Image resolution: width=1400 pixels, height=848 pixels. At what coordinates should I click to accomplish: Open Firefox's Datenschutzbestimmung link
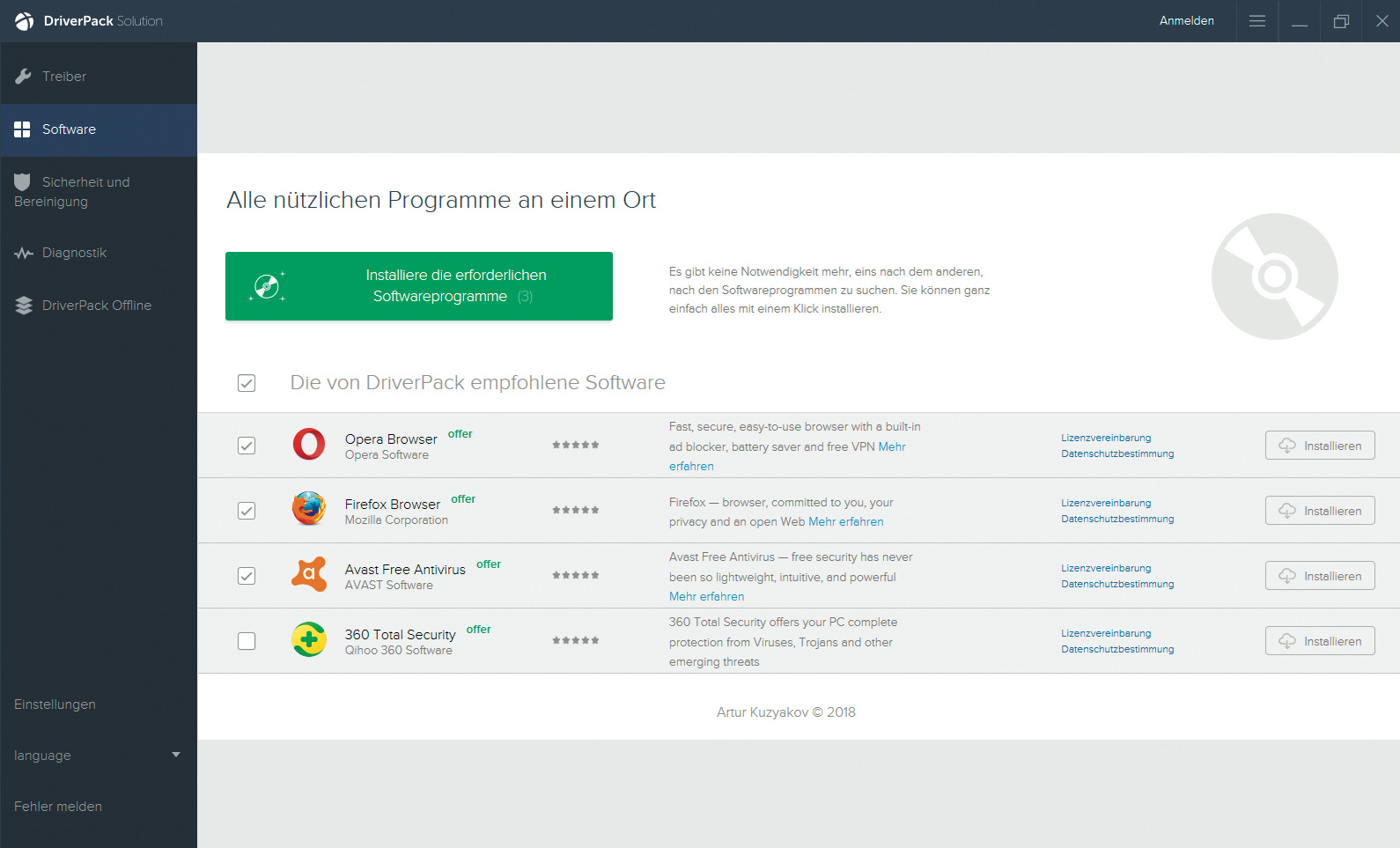[x=1117, y=519]
